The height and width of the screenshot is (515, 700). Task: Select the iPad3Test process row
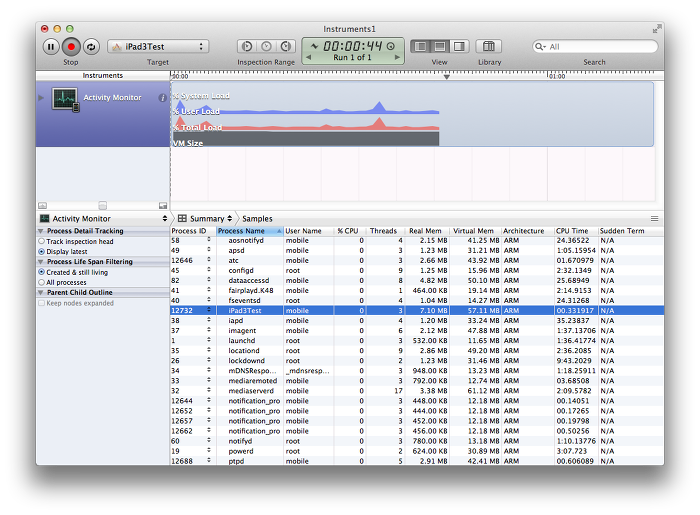click(417, 310)
